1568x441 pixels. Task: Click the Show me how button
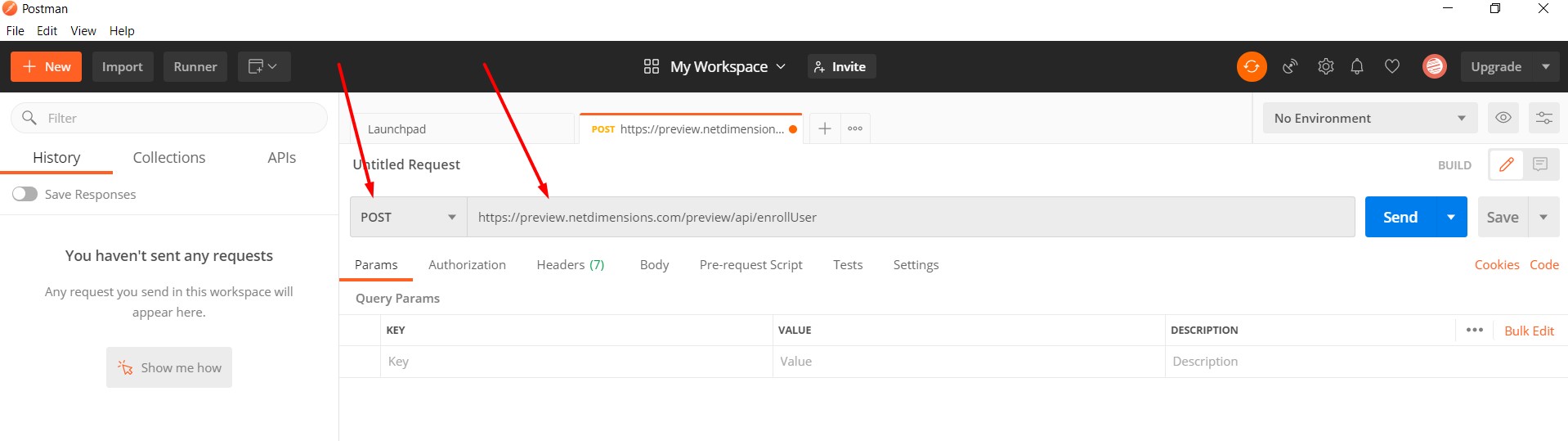click(169, 367)
